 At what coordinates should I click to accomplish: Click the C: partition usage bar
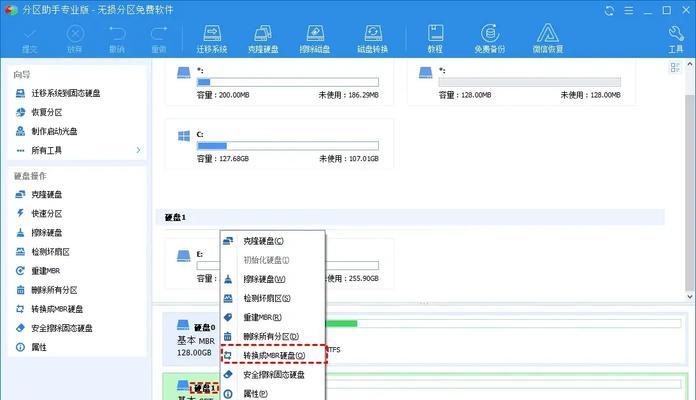click(288, 146)
